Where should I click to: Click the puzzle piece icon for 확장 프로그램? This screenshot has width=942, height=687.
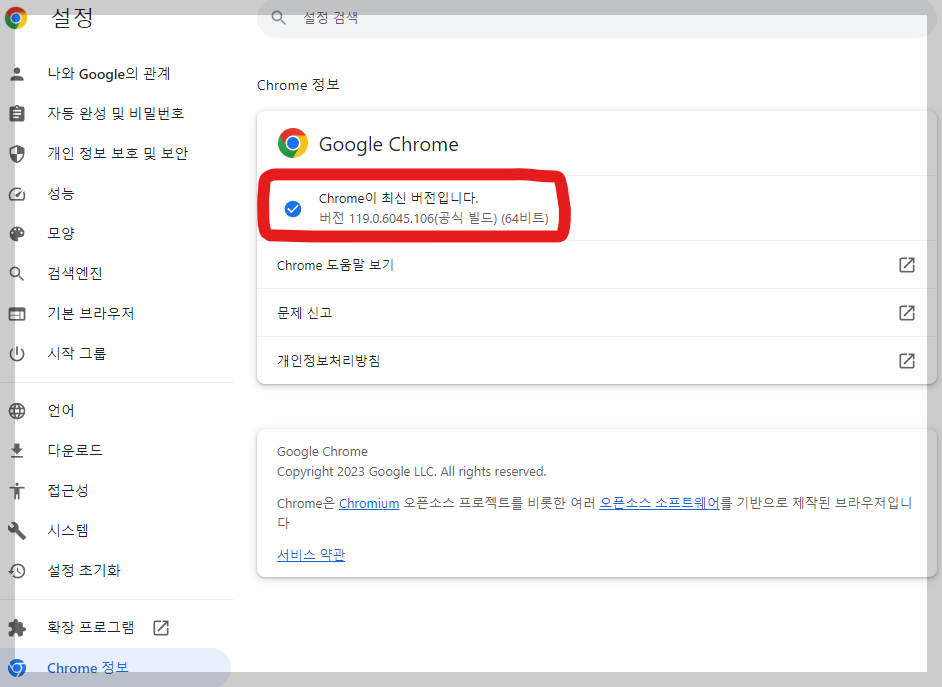point(17,628)
